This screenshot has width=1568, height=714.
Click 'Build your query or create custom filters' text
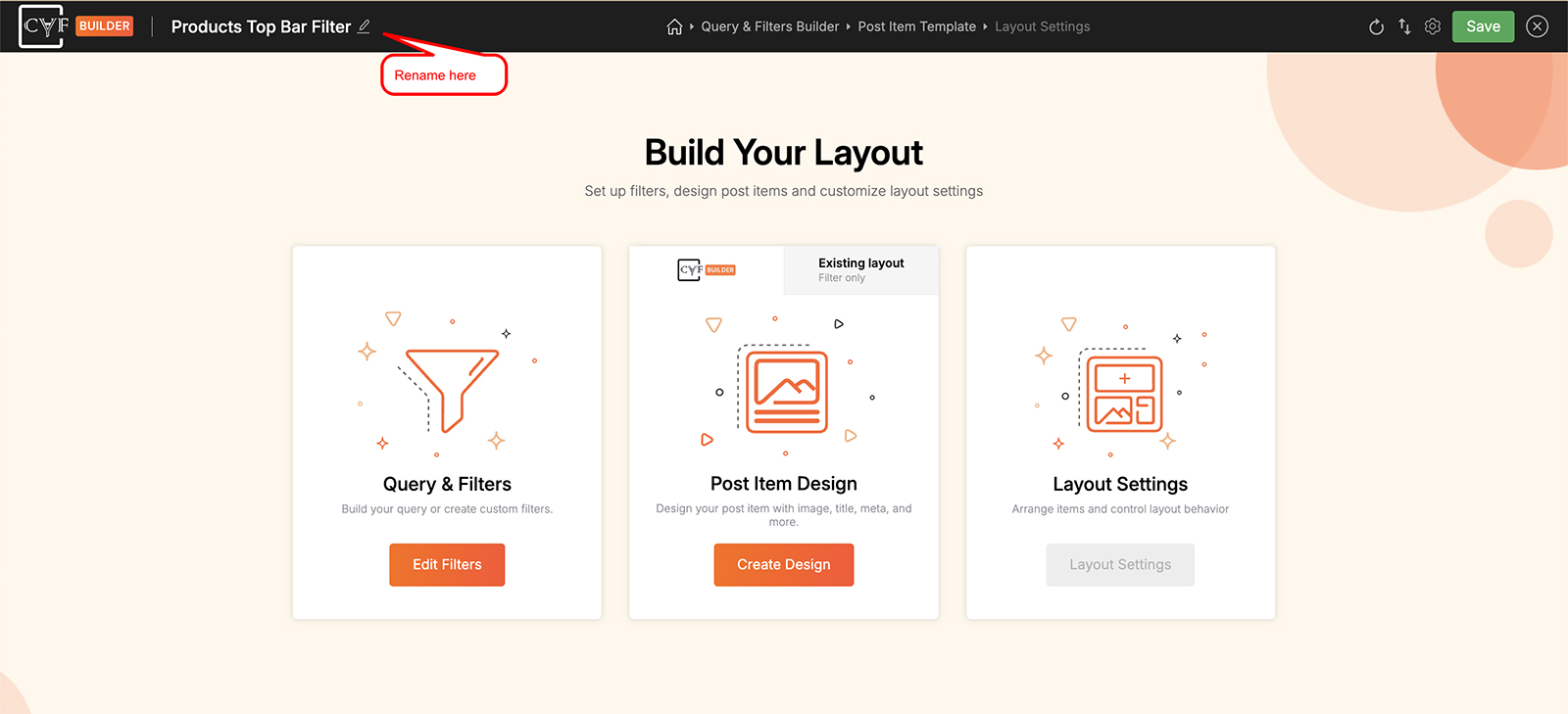click(447, 509)
